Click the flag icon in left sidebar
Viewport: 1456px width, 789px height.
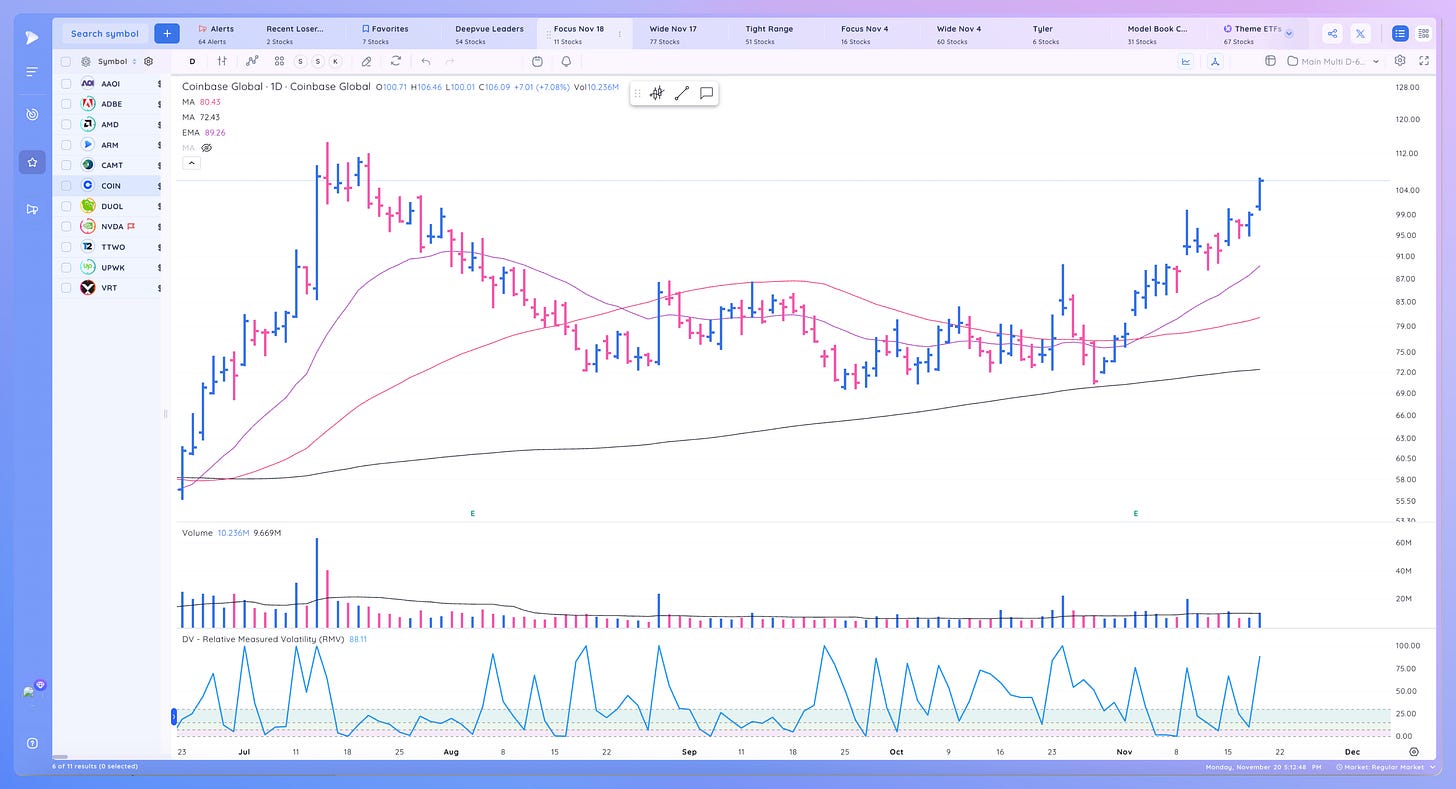pyautogui.click(x=32, y=209)
